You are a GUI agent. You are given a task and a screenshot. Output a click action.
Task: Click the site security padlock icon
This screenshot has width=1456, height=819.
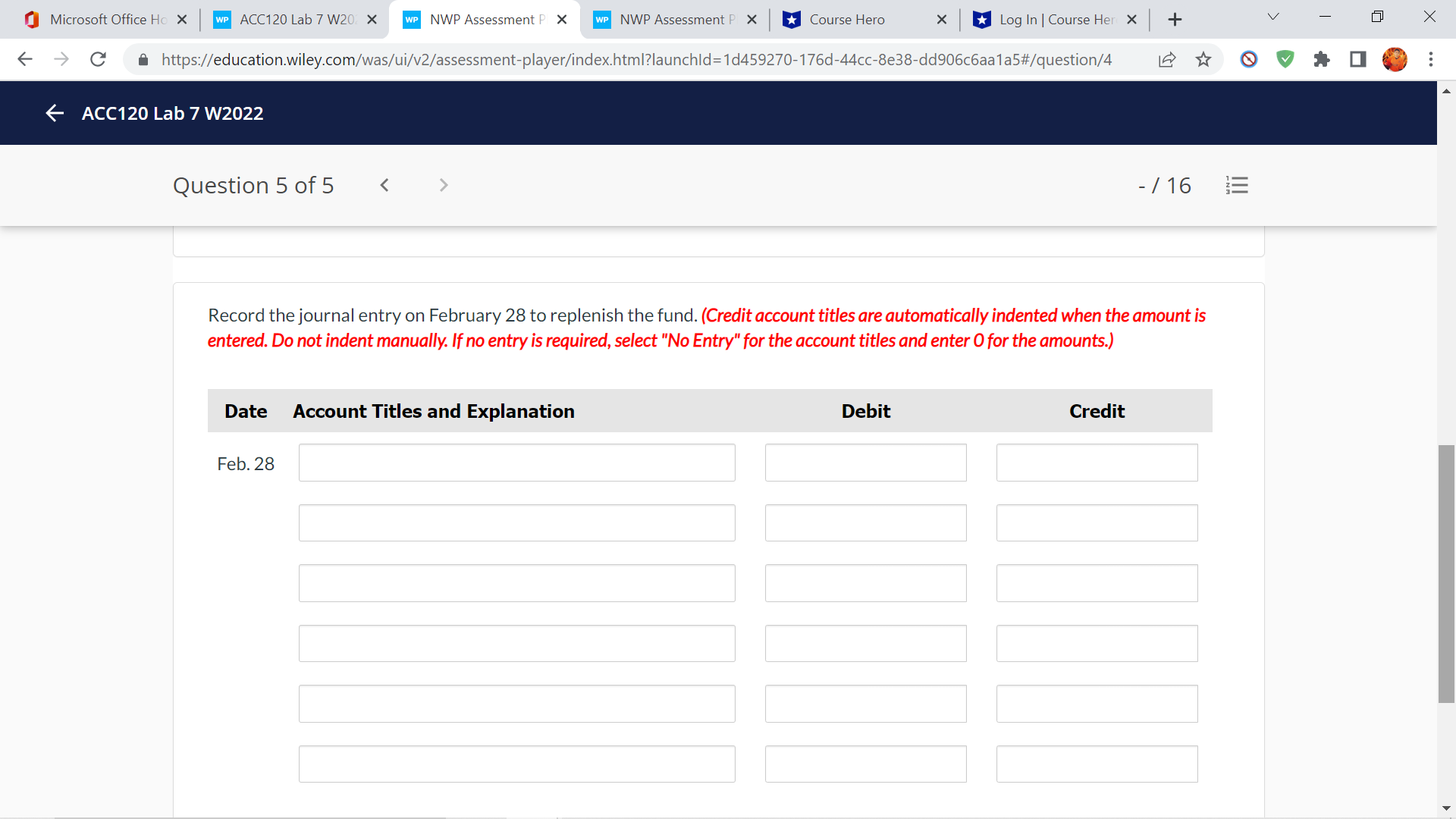point(143,59)
